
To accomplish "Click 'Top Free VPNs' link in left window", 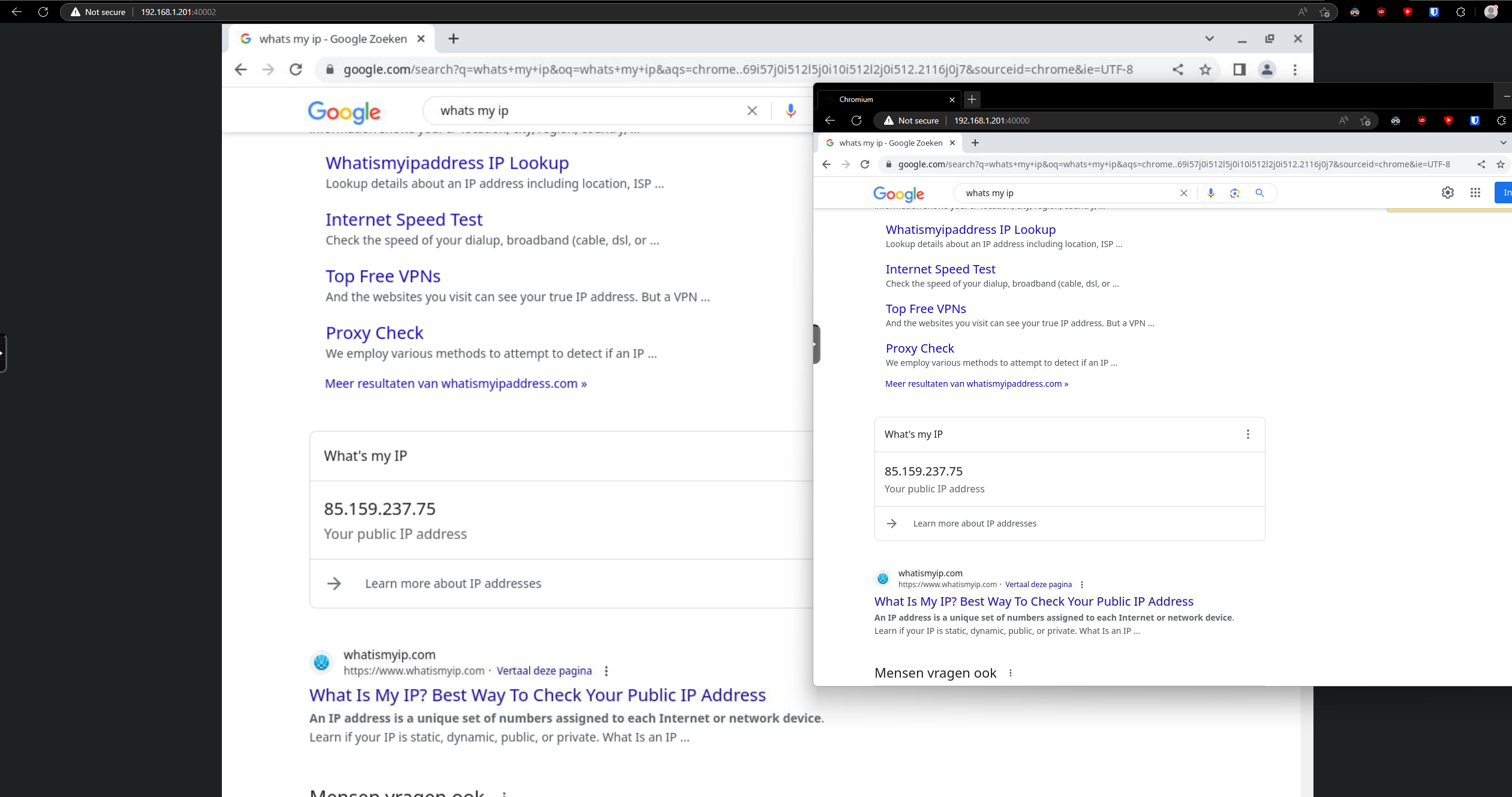I will click(383, 276).
